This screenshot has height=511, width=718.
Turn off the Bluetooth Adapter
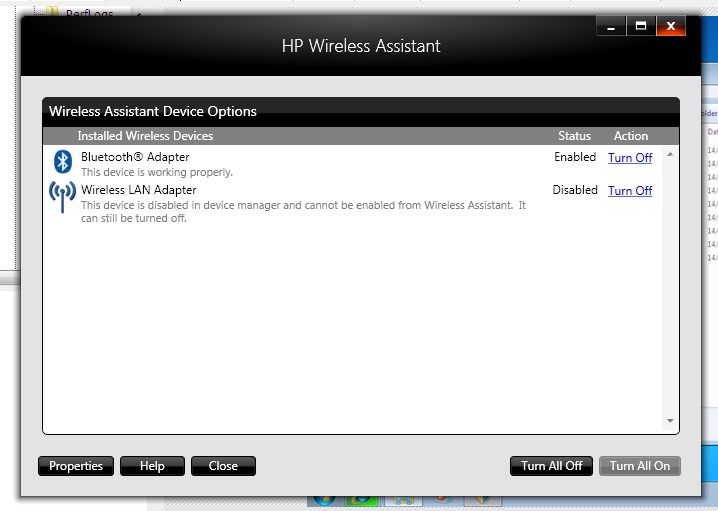[x=630, y=158]
